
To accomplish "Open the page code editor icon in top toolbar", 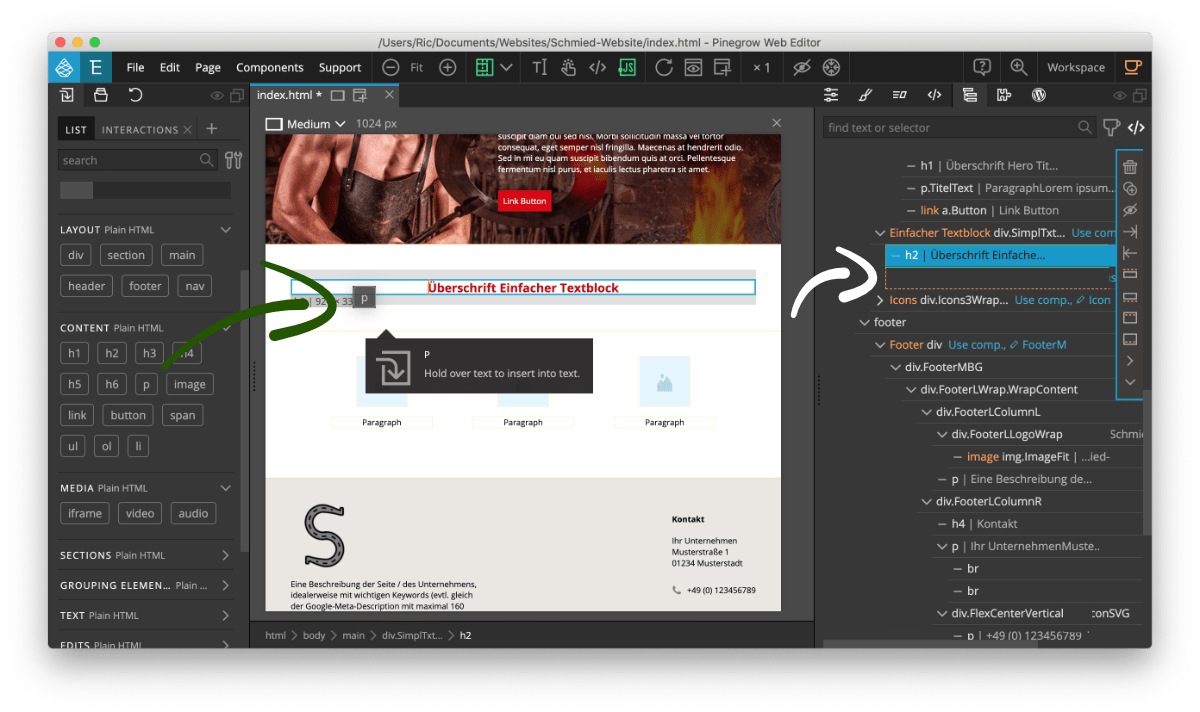I will click(x=597, y=67).
